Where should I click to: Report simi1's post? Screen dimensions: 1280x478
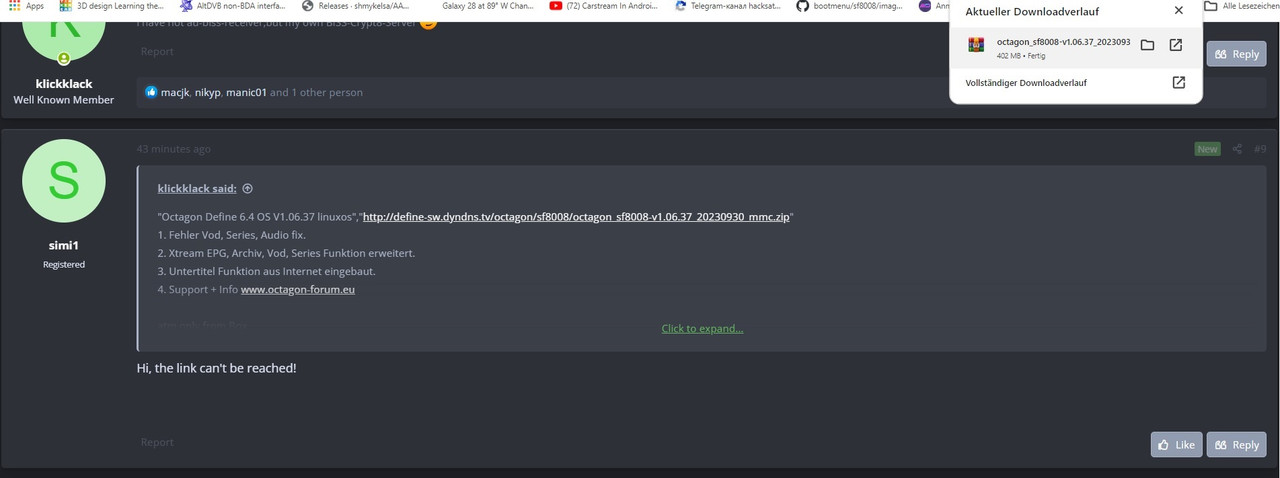[x=157, y=442]
